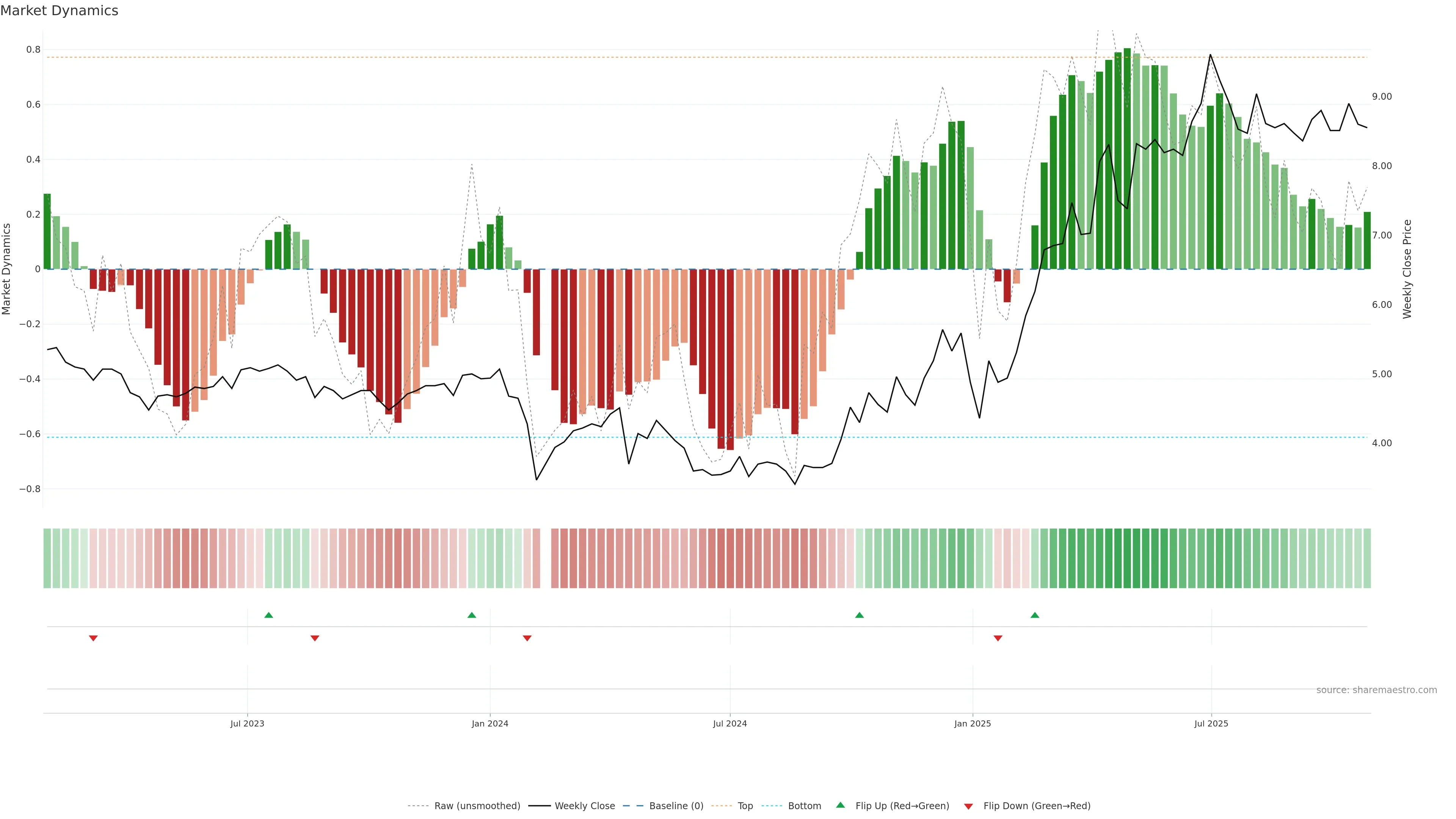Click Flip Up legend triangle icon
The width and height of the screenshot is (1456, 819).
841,805
